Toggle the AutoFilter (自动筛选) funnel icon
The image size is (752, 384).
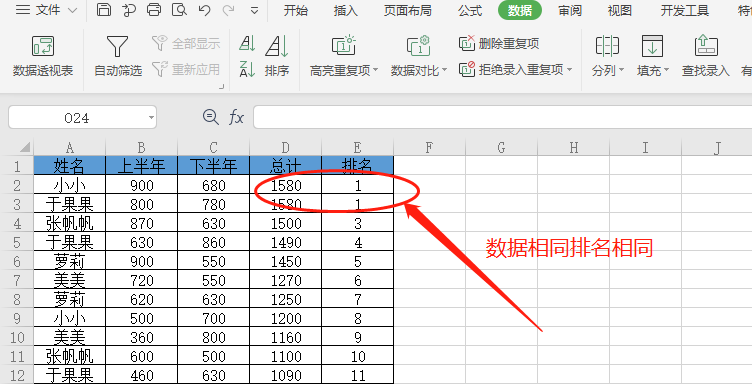tap(118, 57)
